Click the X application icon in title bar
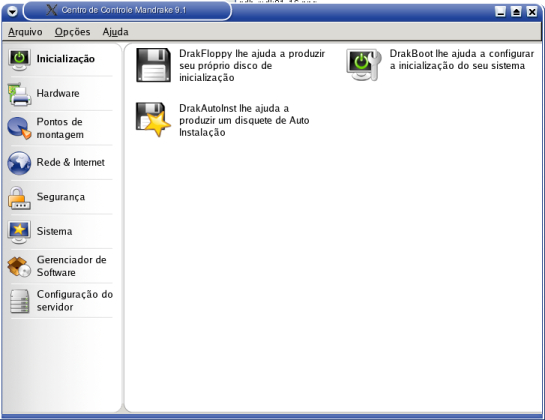This screenshot has width=545, height=420. tap(51, 10)
